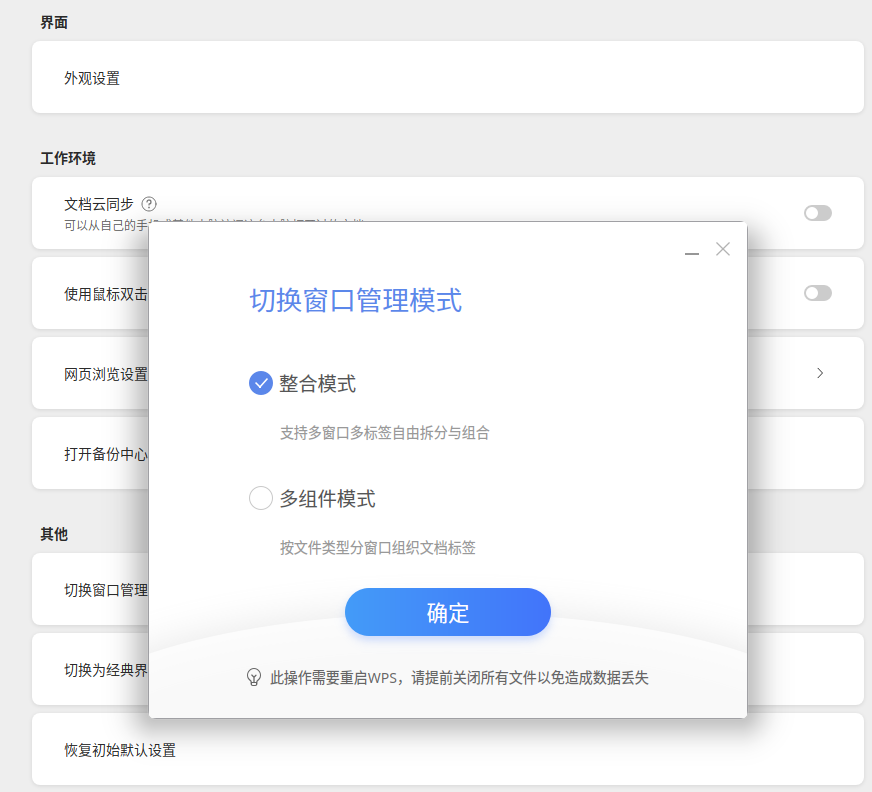872x792 pixels.
Task: Minimize the 切换窗口管理模式 dialog
Action: pos(692,253)
